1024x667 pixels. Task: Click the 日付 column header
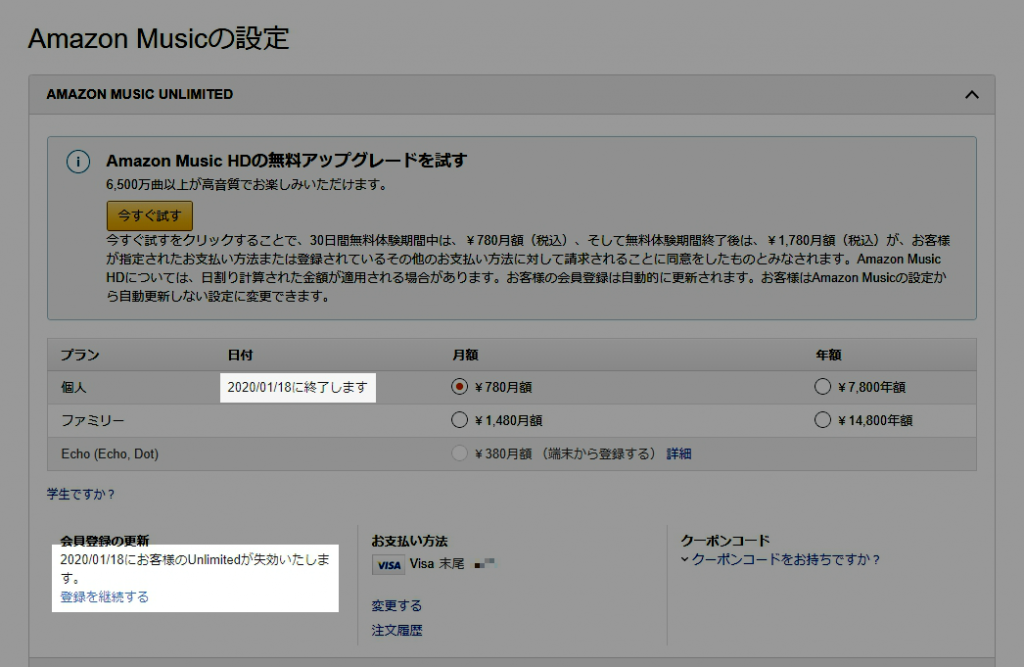pos(240,355)
